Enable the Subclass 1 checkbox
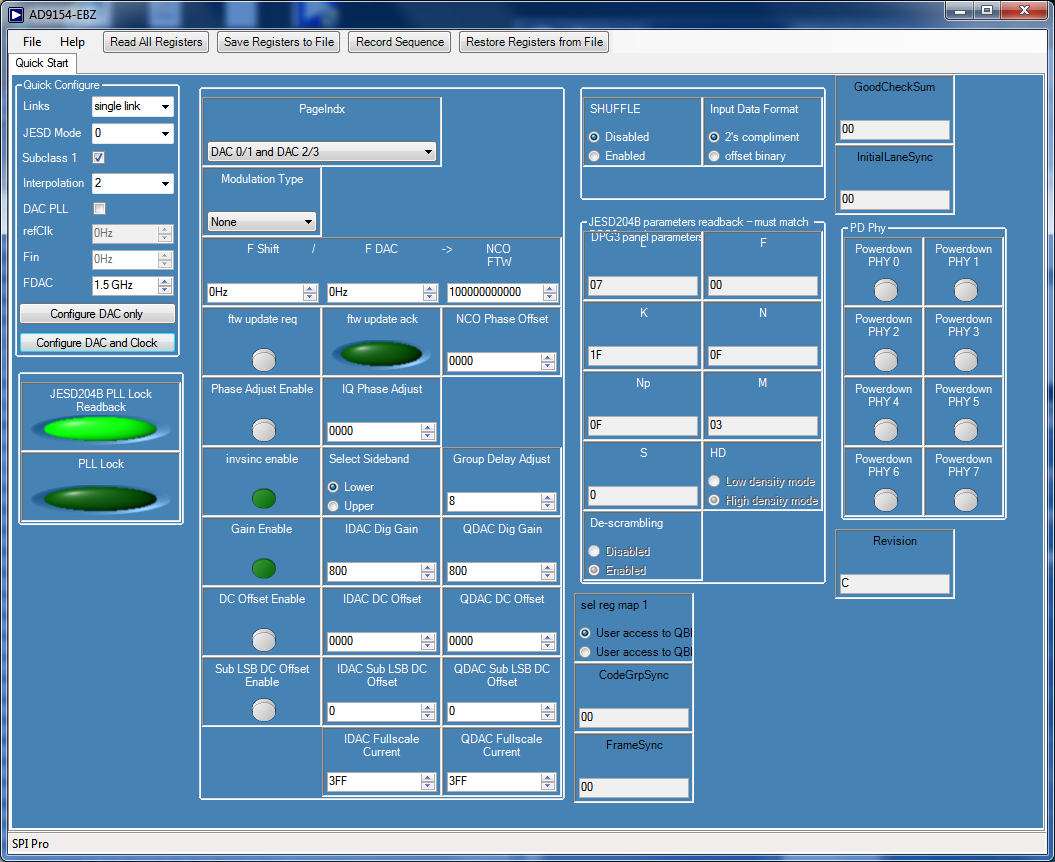Viewport: 1055px width, 862px height. click(99, 157)
